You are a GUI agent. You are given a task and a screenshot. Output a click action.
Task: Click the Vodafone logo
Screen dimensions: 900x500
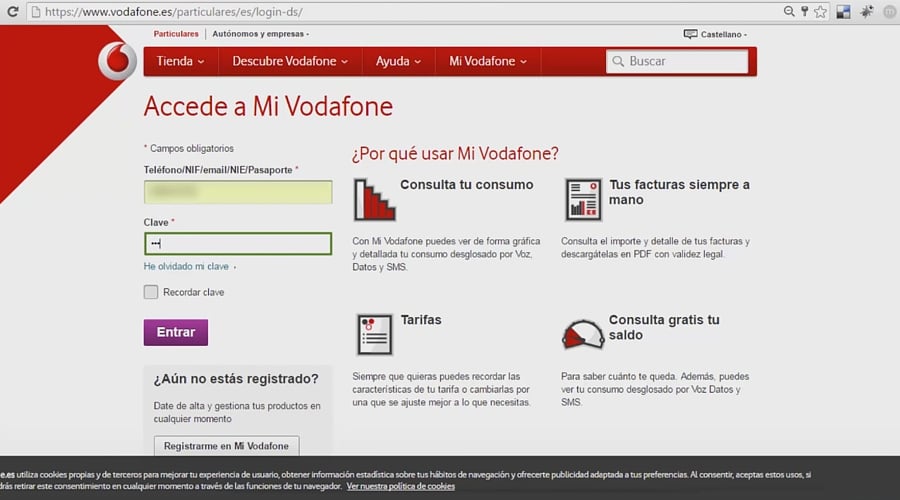click(x=117, y=60)
